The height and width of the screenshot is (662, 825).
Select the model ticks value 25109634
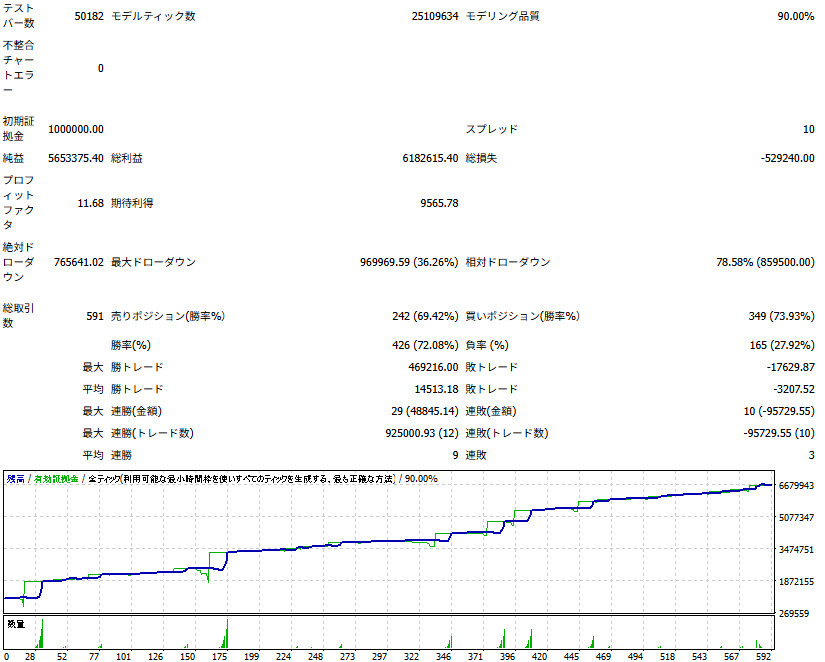(435, 16)
